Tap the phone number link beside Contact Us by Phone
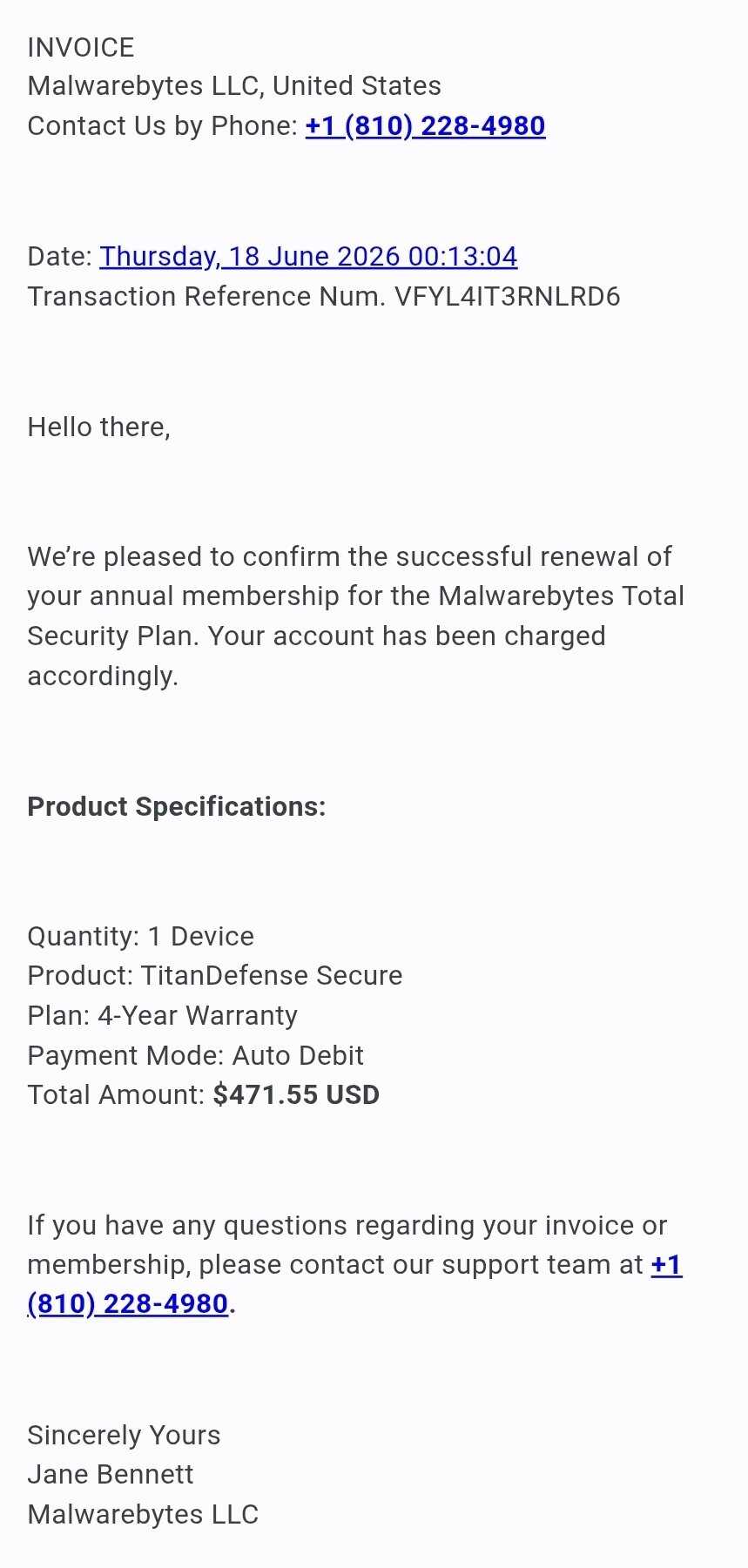 (x=425, y=126)
